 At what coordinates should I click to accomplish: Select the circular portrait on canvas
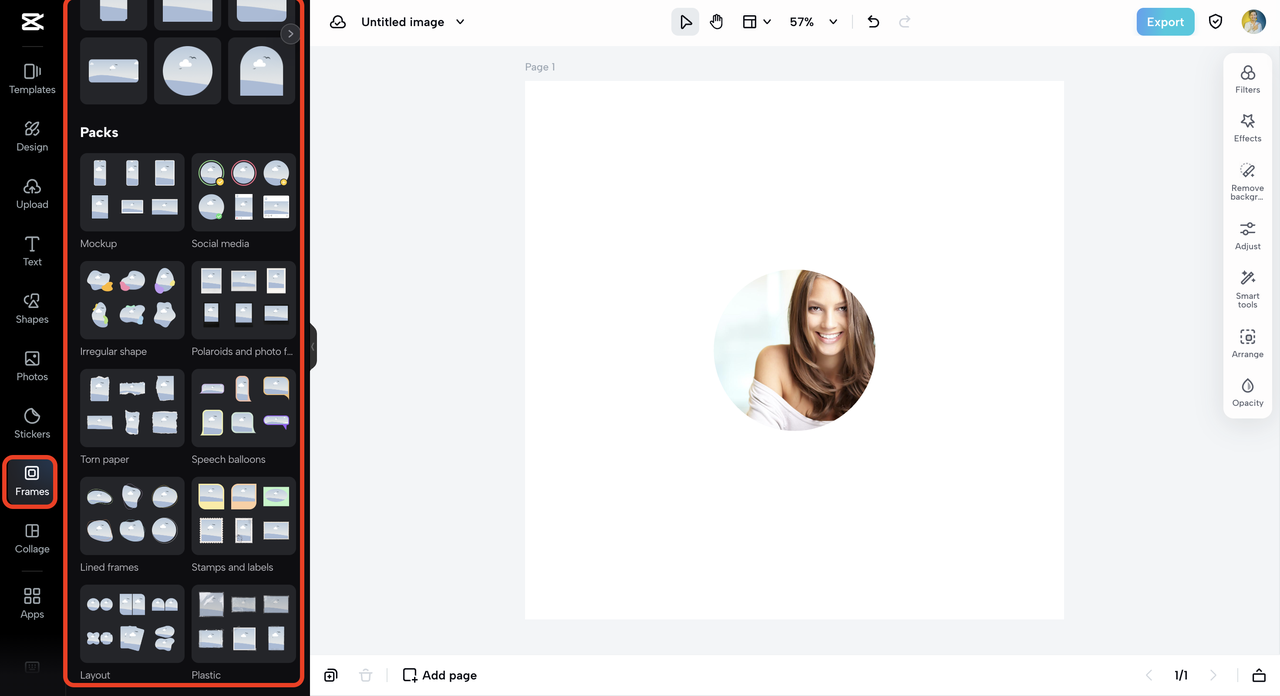(x=794, y=350)
